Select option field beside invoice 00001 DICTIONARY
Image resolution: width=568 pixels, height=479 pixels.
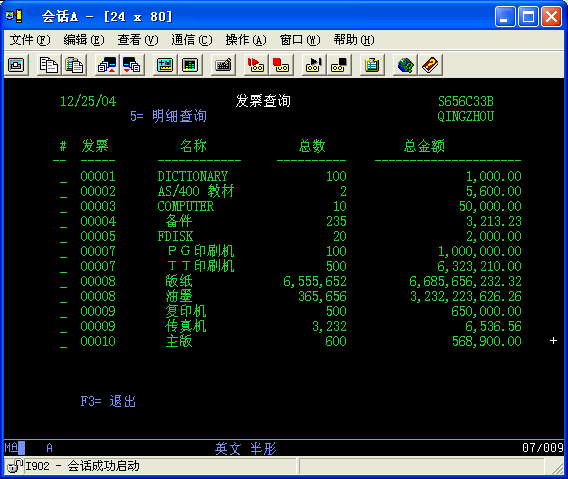pos(63,177)
